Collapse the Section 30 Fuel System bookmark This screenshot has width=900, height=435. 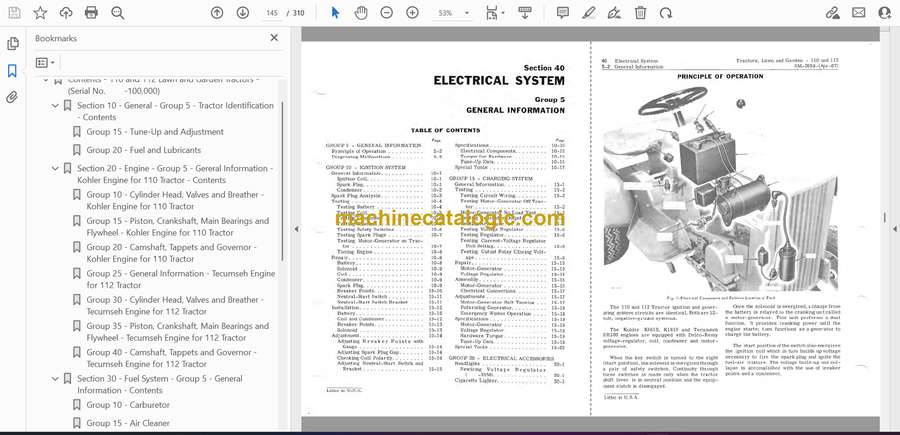click(55, 379)
